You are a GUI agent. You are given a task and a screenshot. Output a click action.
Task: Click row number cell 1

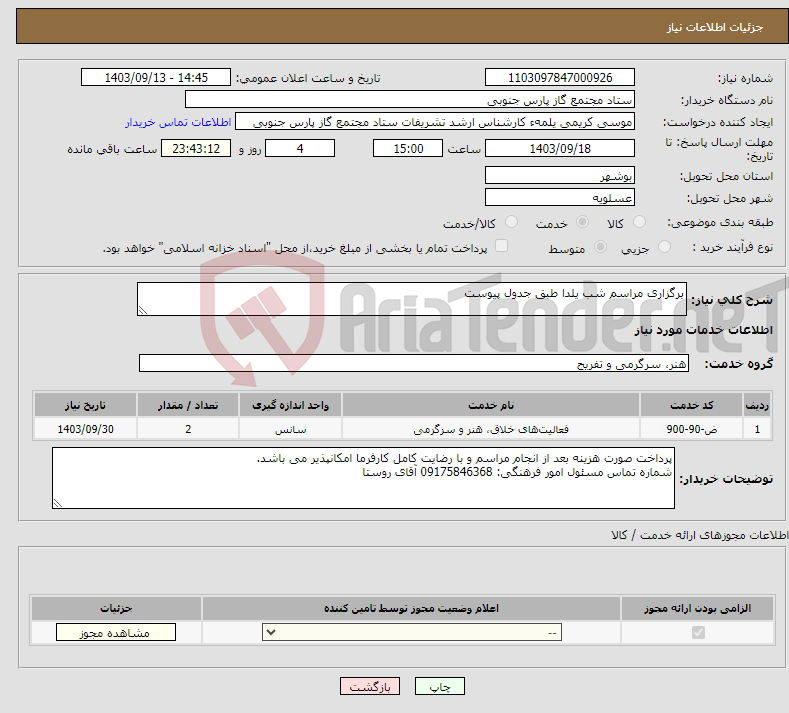click(757, 429)
